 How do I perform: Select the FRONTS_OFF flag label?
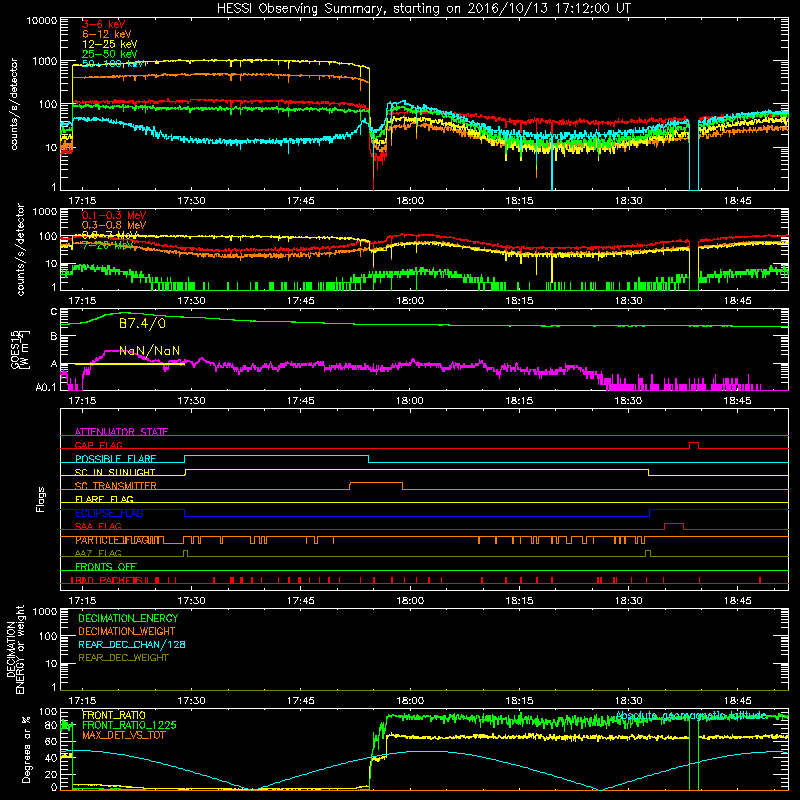coord(106,566)
